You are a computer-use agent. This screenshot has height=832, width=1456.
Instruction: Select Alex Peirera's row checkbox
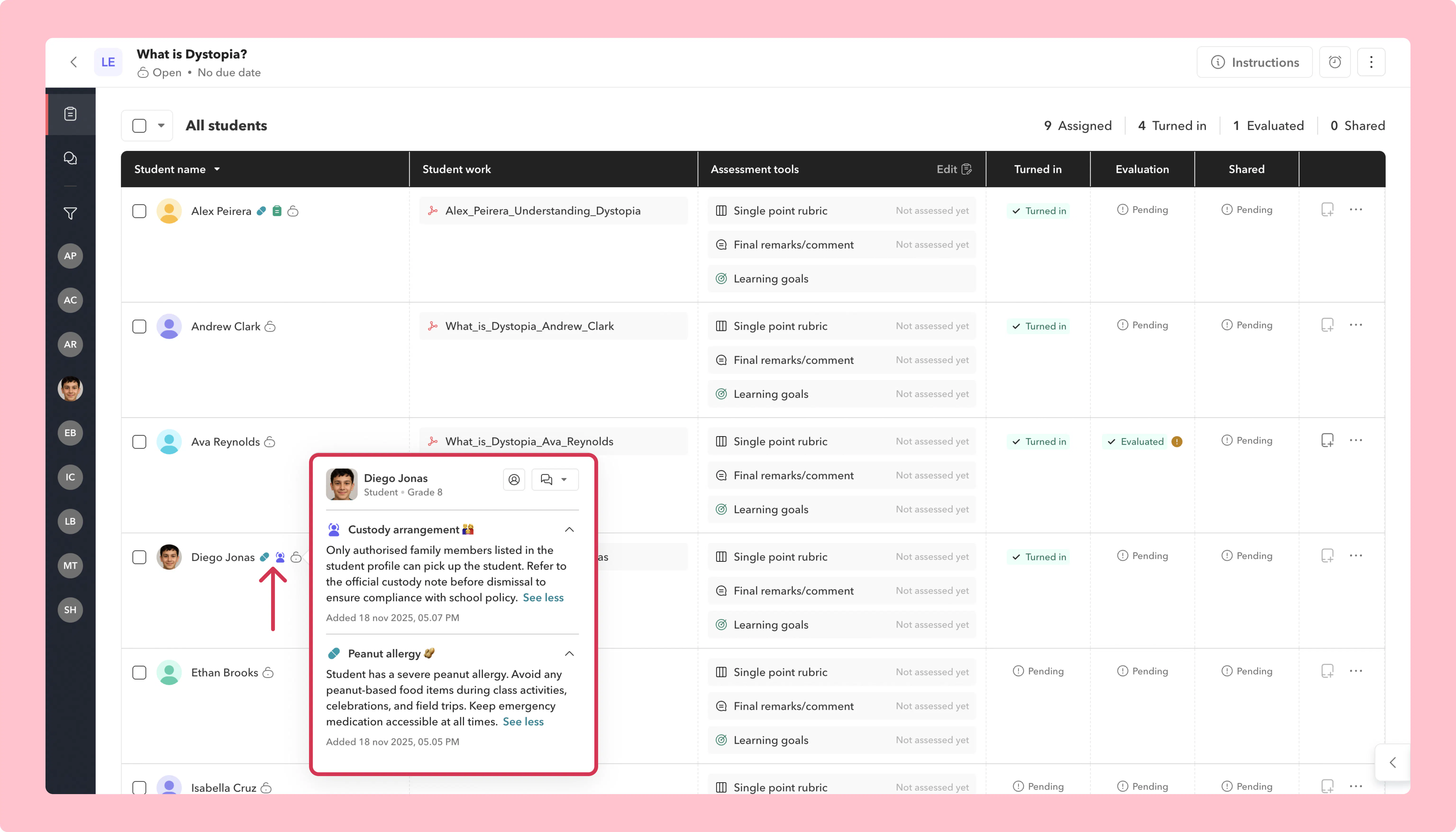point(139,211)
